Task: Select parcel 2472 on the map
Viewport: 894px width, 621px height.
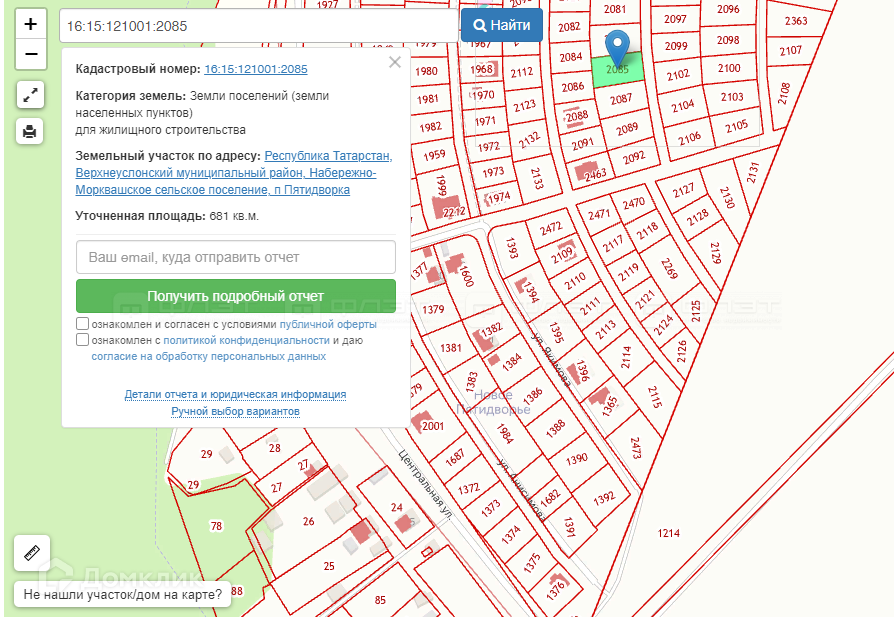Action: pos(551,229)
